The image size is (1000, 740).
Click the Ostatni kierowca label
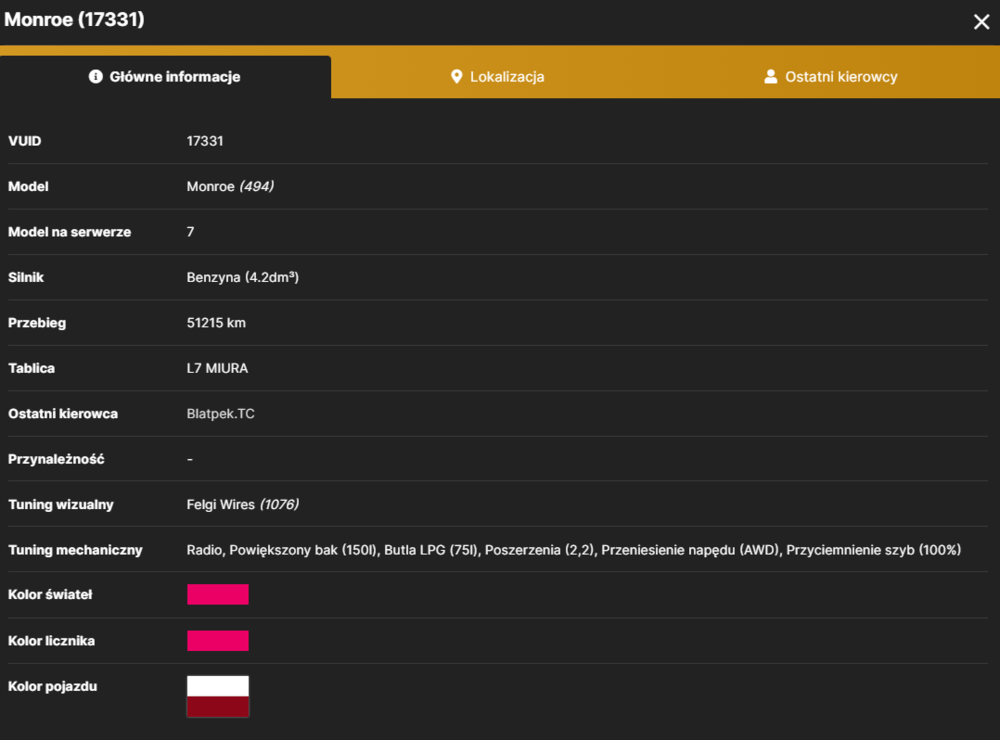[x=63, y=413]
